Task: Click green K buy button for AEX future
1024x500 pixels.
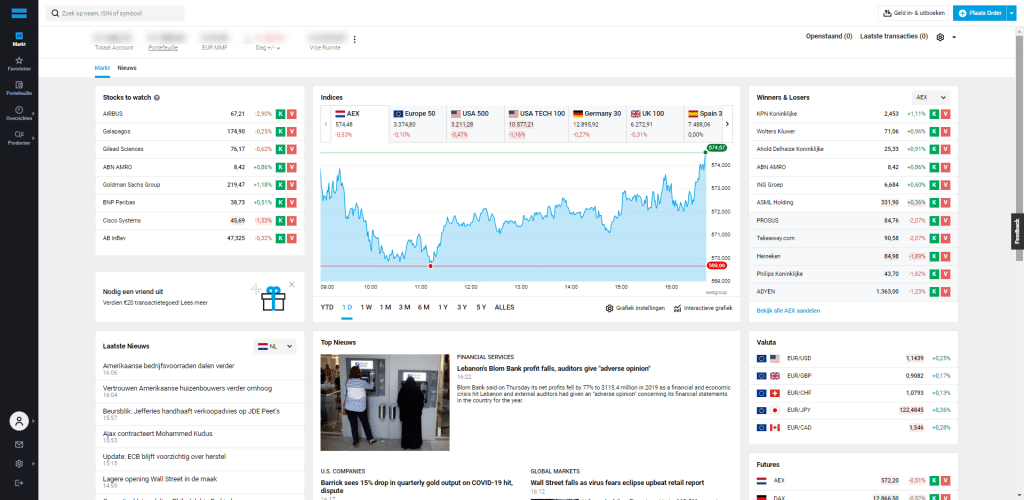Action: click(934, 480)
